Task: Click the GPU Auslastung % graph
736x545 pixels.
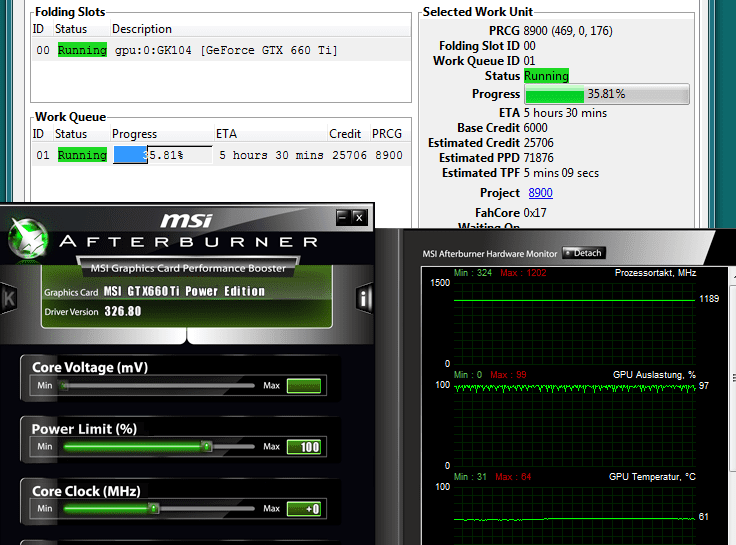Action: click(575, 424)
